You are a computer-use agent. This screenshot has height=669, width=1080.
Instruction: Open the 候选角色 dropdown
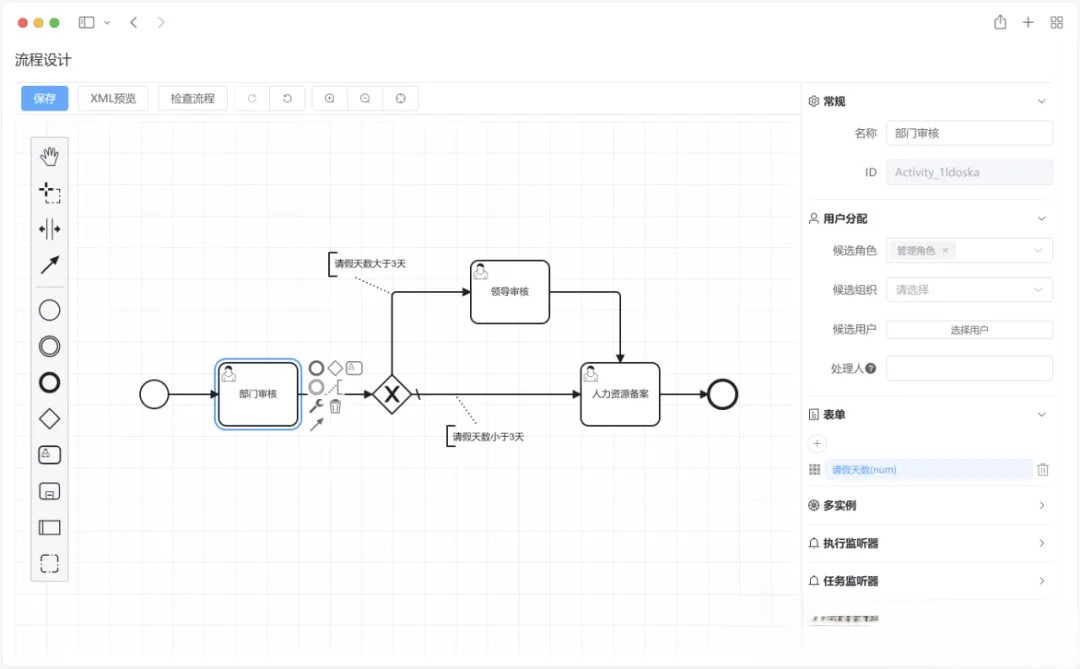(x=969, y=250)
